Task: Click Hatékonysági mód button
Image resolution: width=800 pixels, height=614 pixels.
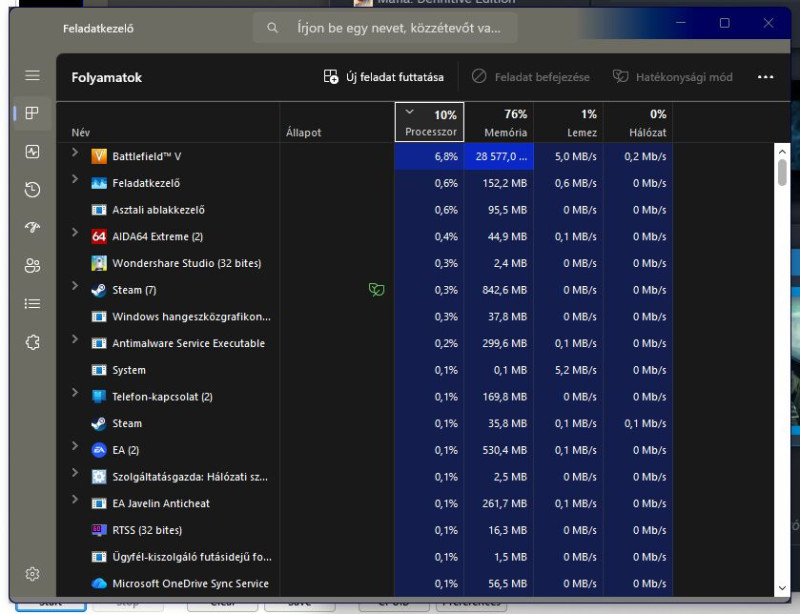Action: pyautogui.click(x=672, y=77)
